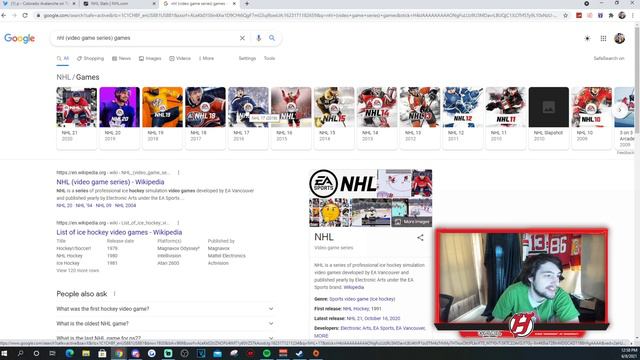Select the All search tab

coord(63,59)
